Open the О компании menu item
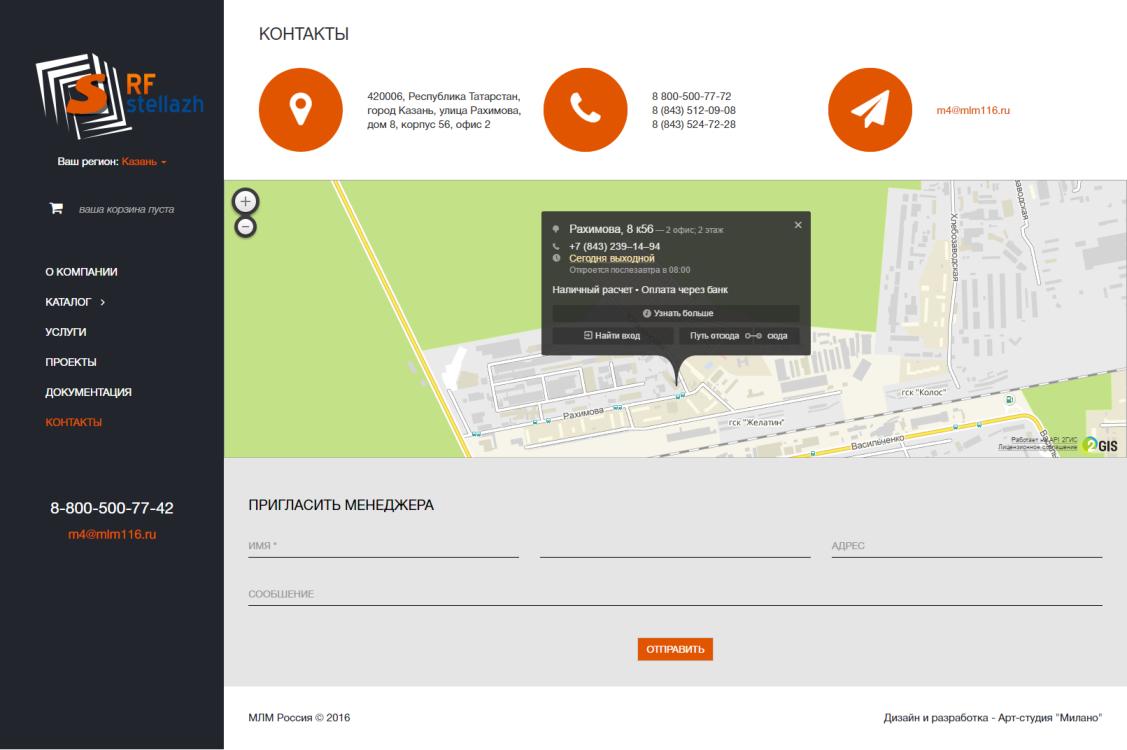The image size is (1127, 750). pos(81,271)
